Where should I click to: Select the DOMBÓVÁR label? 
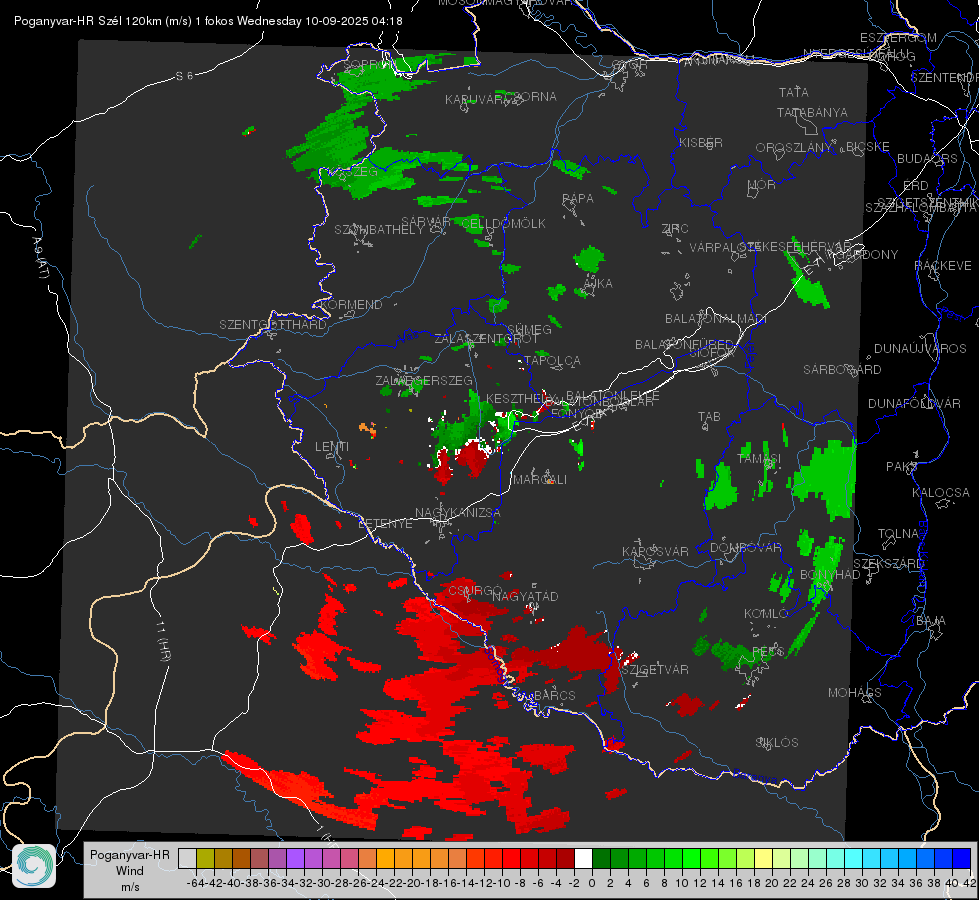tap(746, 548)
